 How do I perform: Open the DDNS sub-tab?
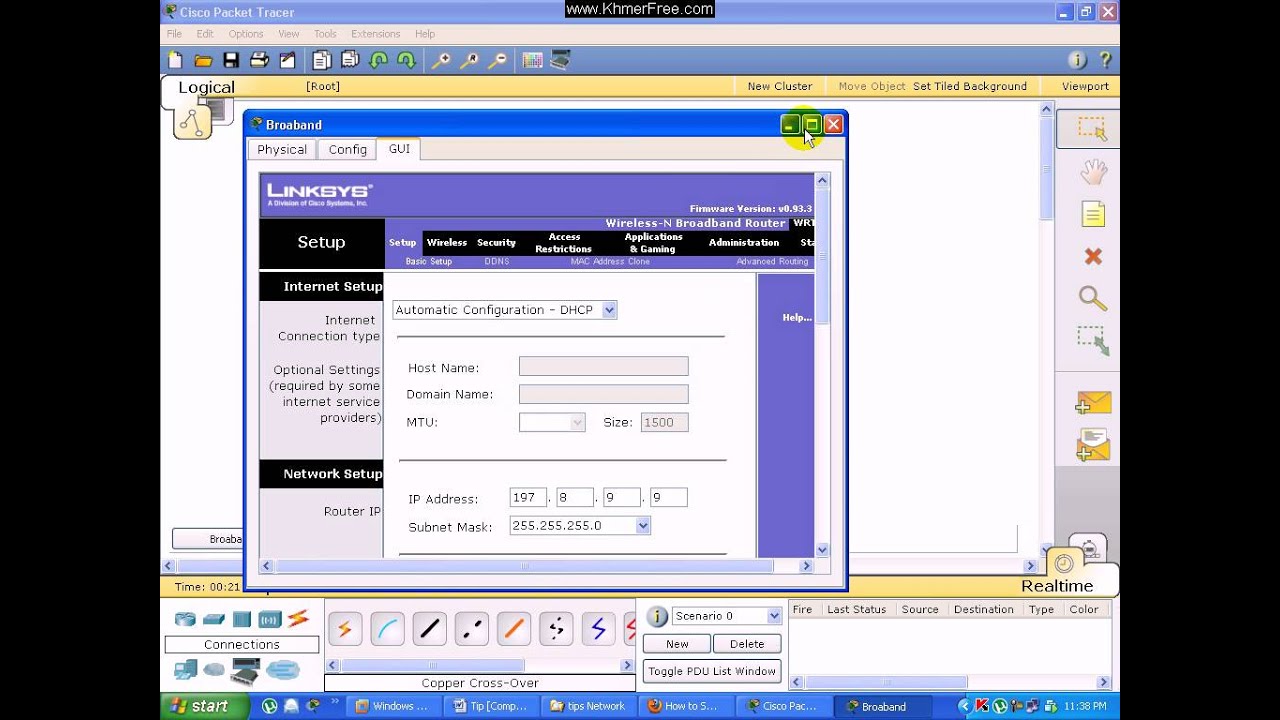[497, 262]
